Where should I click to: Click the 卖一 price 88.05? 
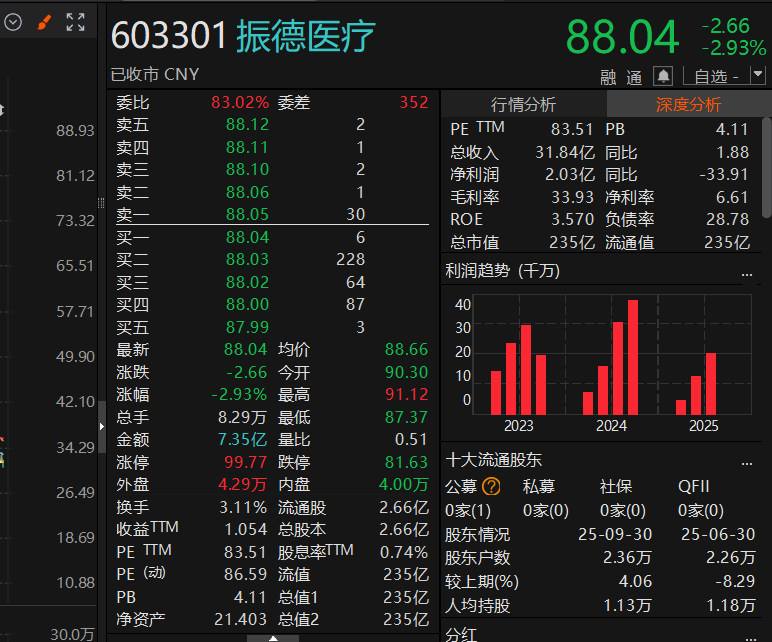click(247, 214)
